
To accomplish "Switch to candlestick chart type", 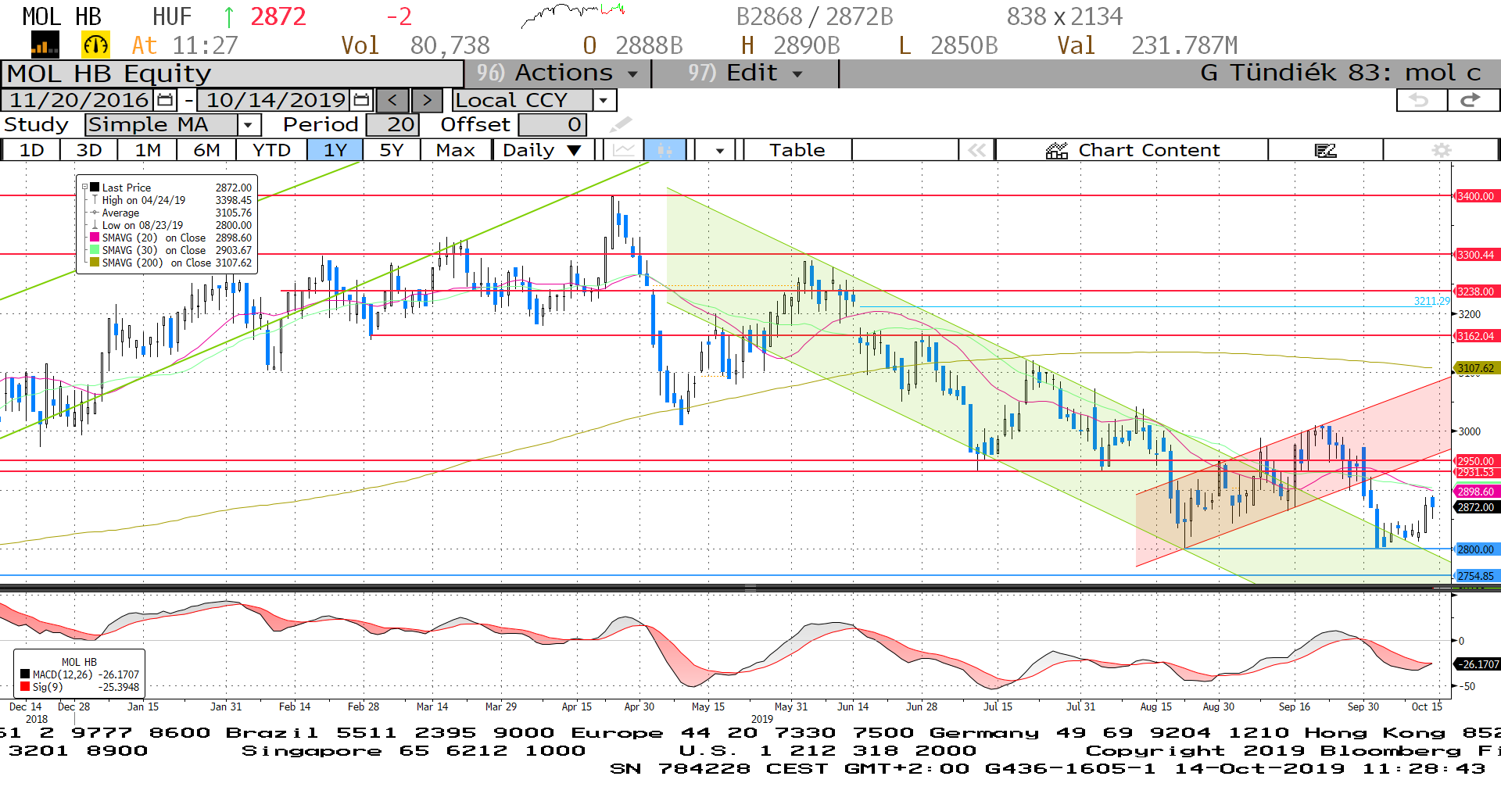I will click(x=665, y=150).
